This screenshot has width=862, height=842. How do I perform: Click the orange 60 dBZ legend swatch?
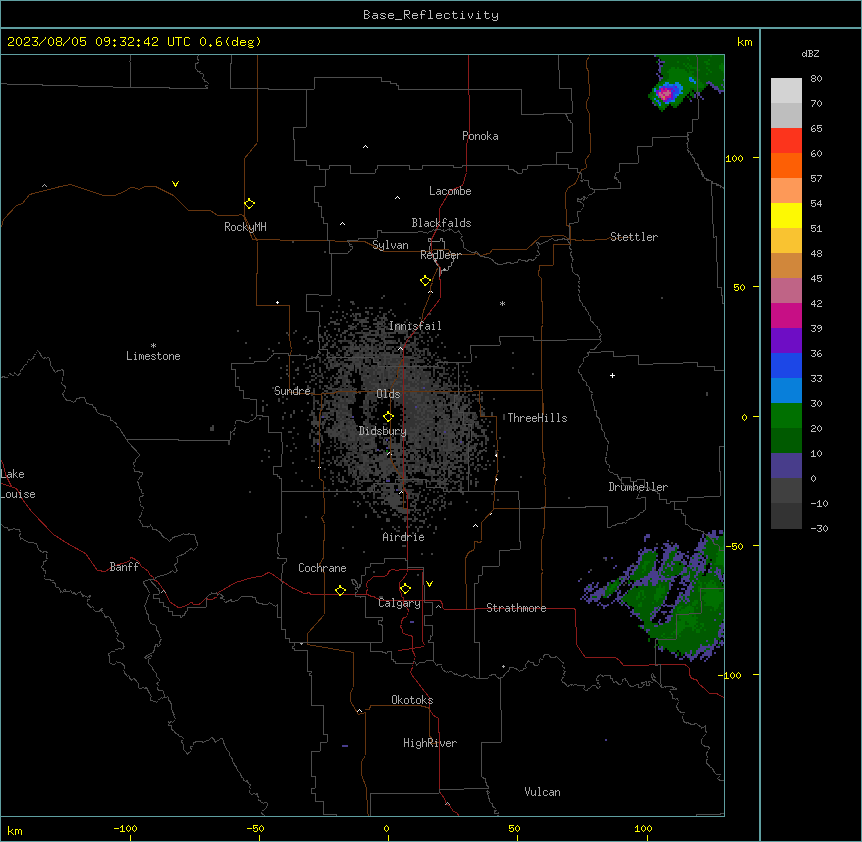[x=786, y=165]
